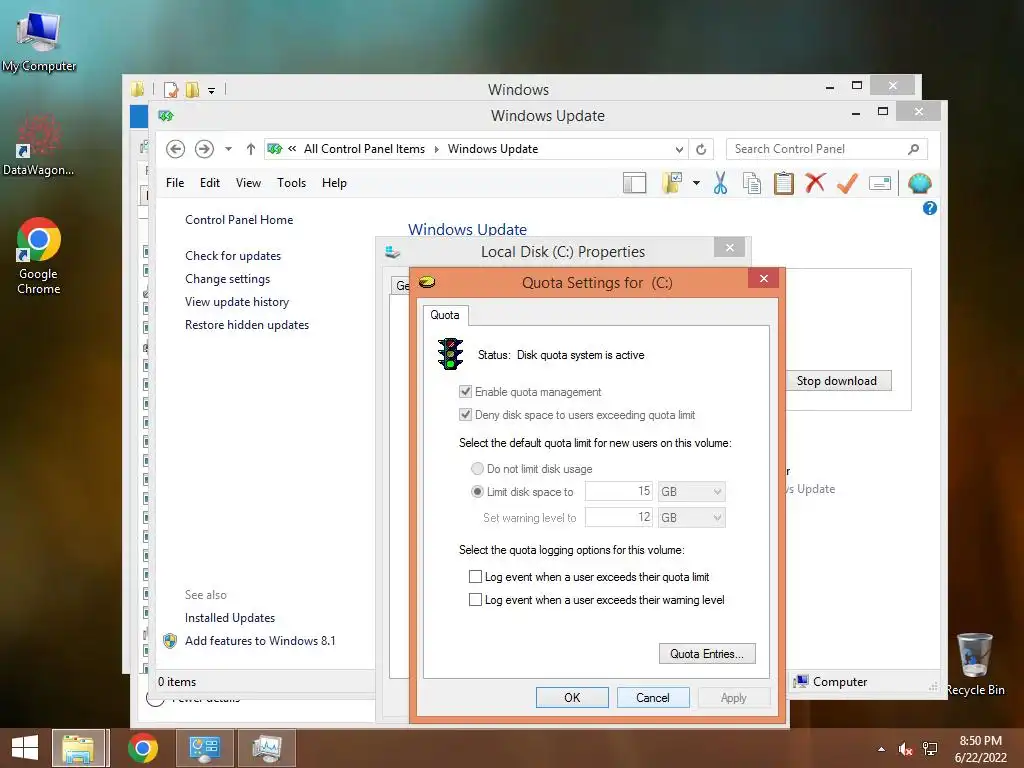
Task: Click new document icon in Windows window quick access
Action: pos(171,89)
